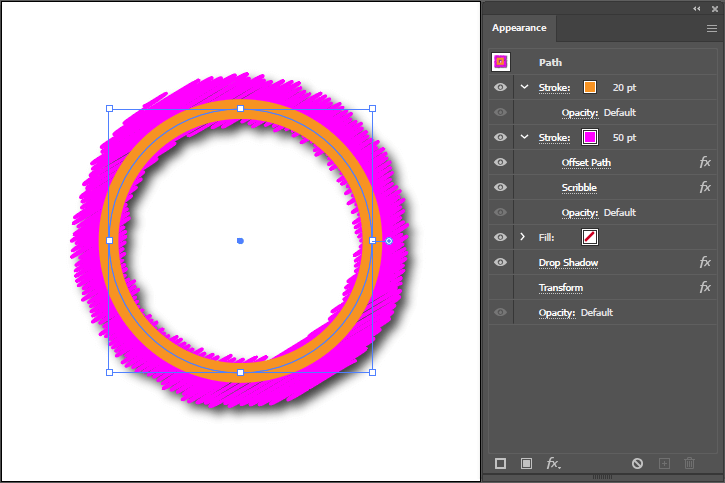Select the Appearance panel tab

pos(519,28)
